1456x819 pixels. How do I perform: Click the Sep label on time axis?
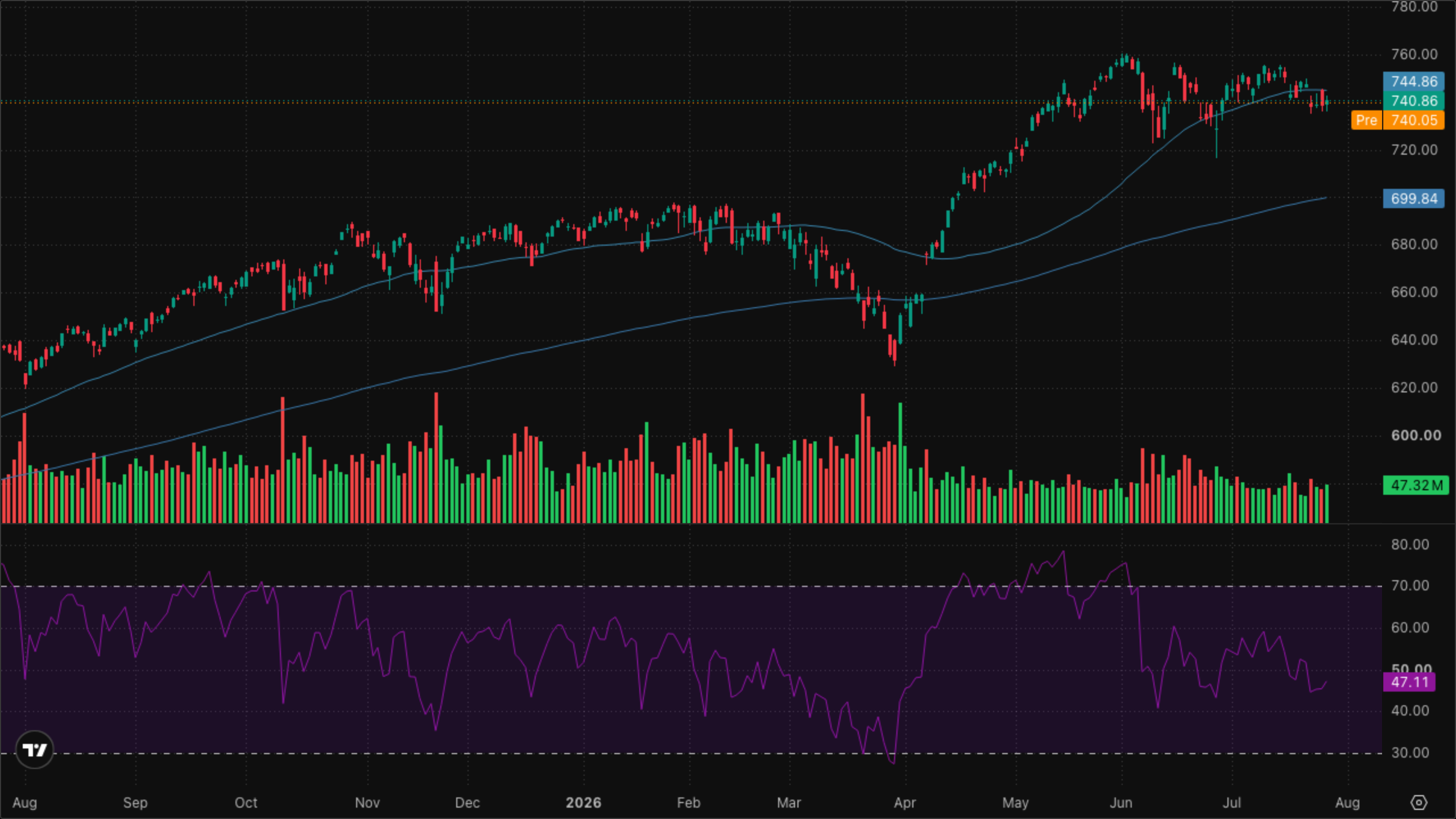(135, 803)
